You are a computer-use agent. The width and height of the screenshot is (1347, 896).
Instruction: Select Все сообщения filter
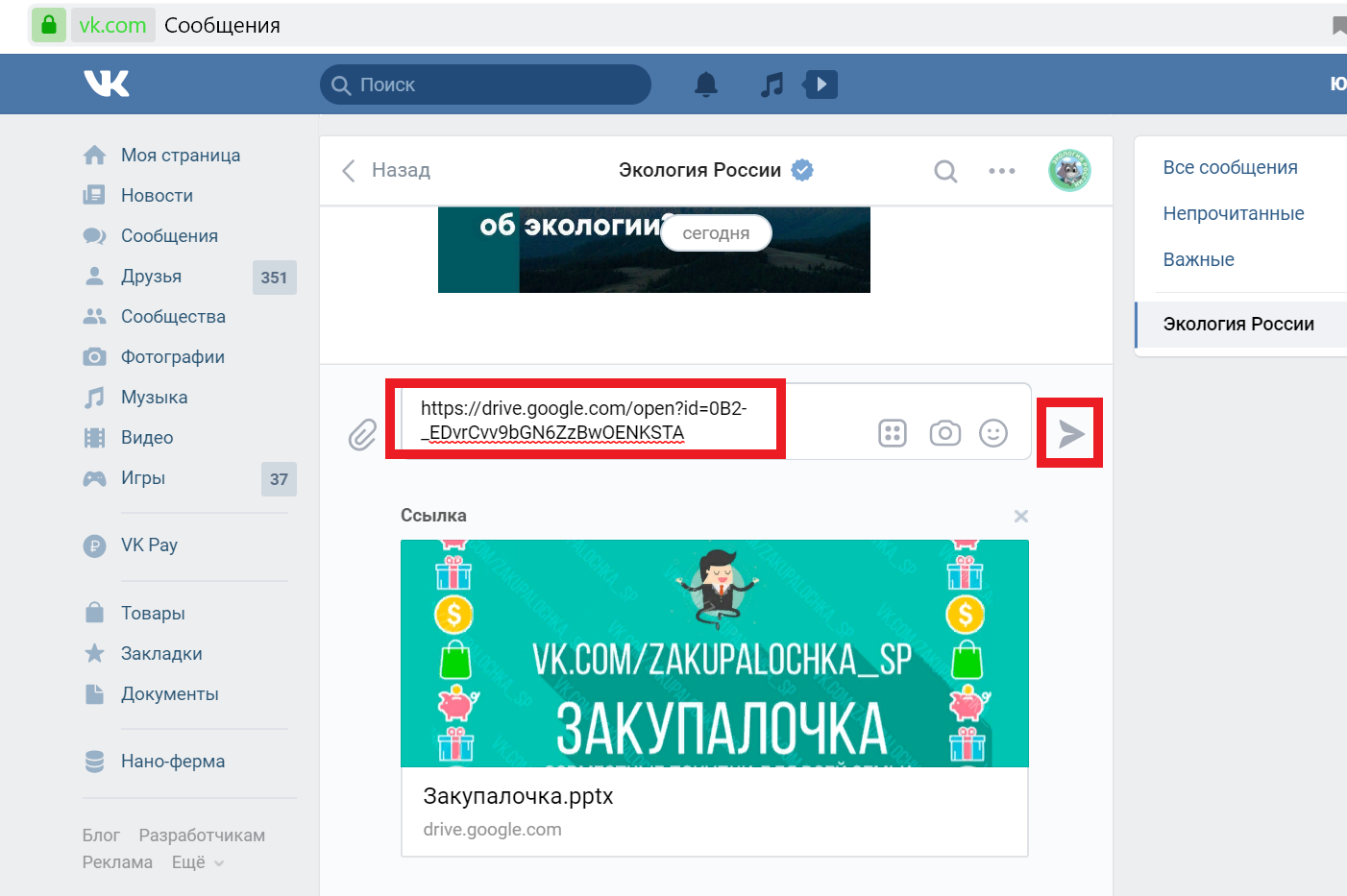click(x=1230, y=168)
